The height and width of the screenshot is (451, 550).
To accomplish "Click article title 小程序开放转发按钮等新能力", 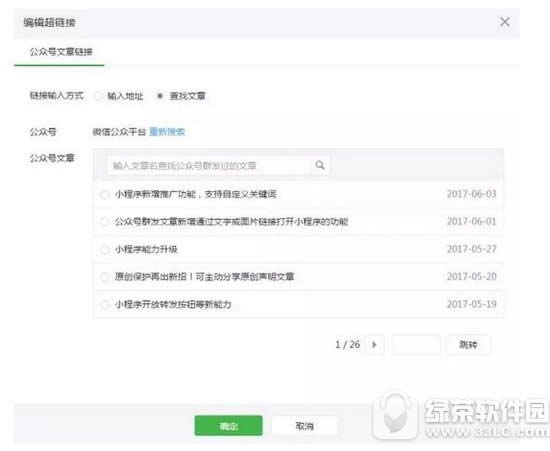I will [173, 304].
